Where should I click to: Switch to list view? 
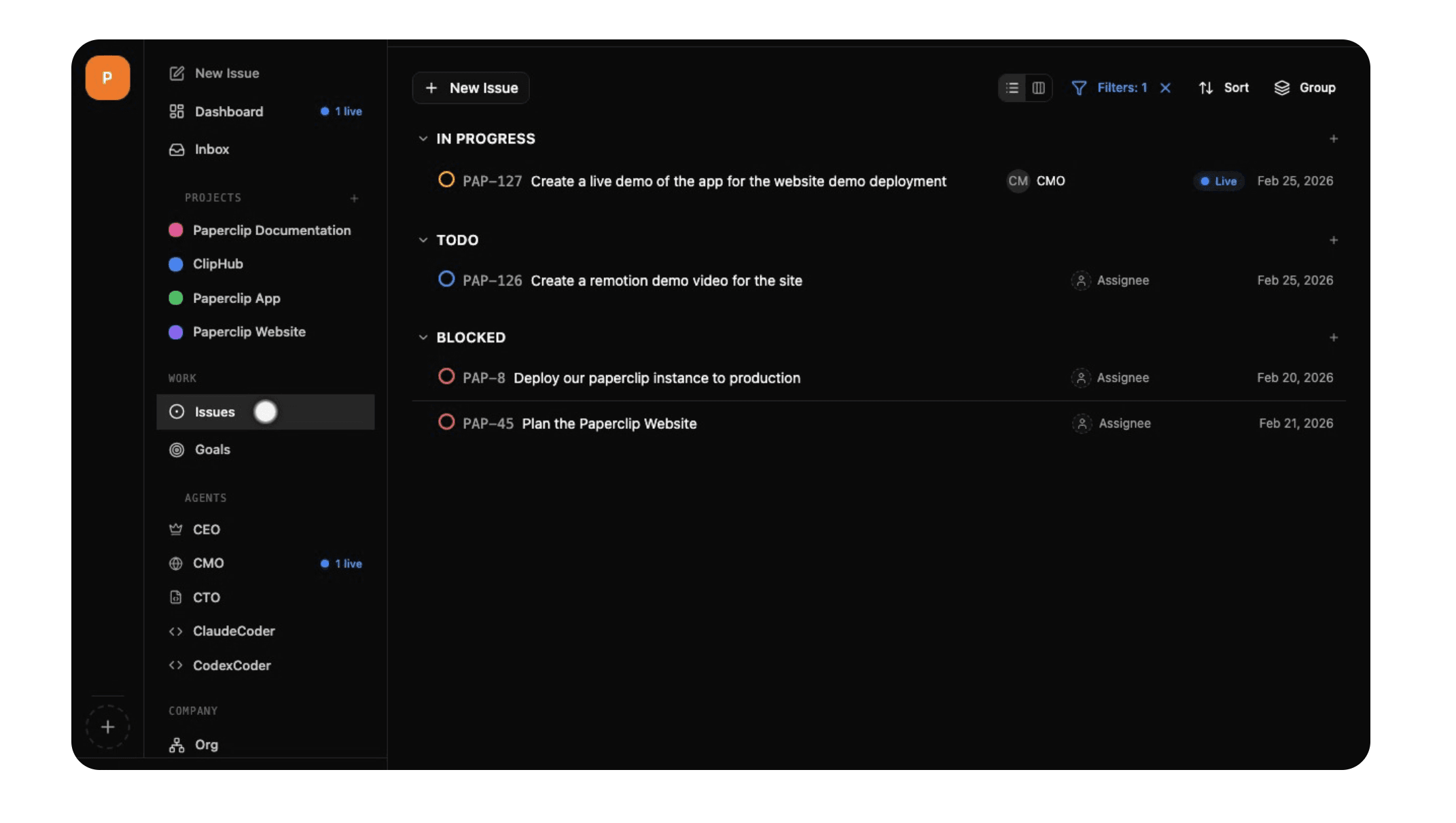[x=1012, y=88]
